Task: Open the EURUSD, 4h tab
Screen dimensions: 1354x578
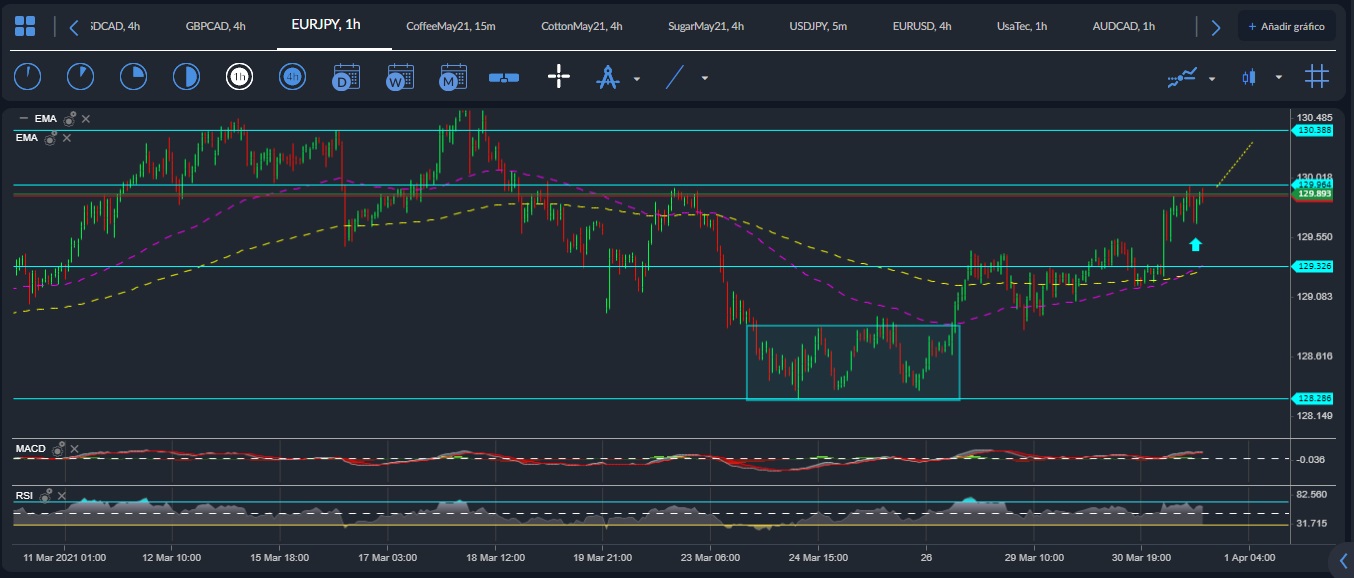Action: click(922, 27)
